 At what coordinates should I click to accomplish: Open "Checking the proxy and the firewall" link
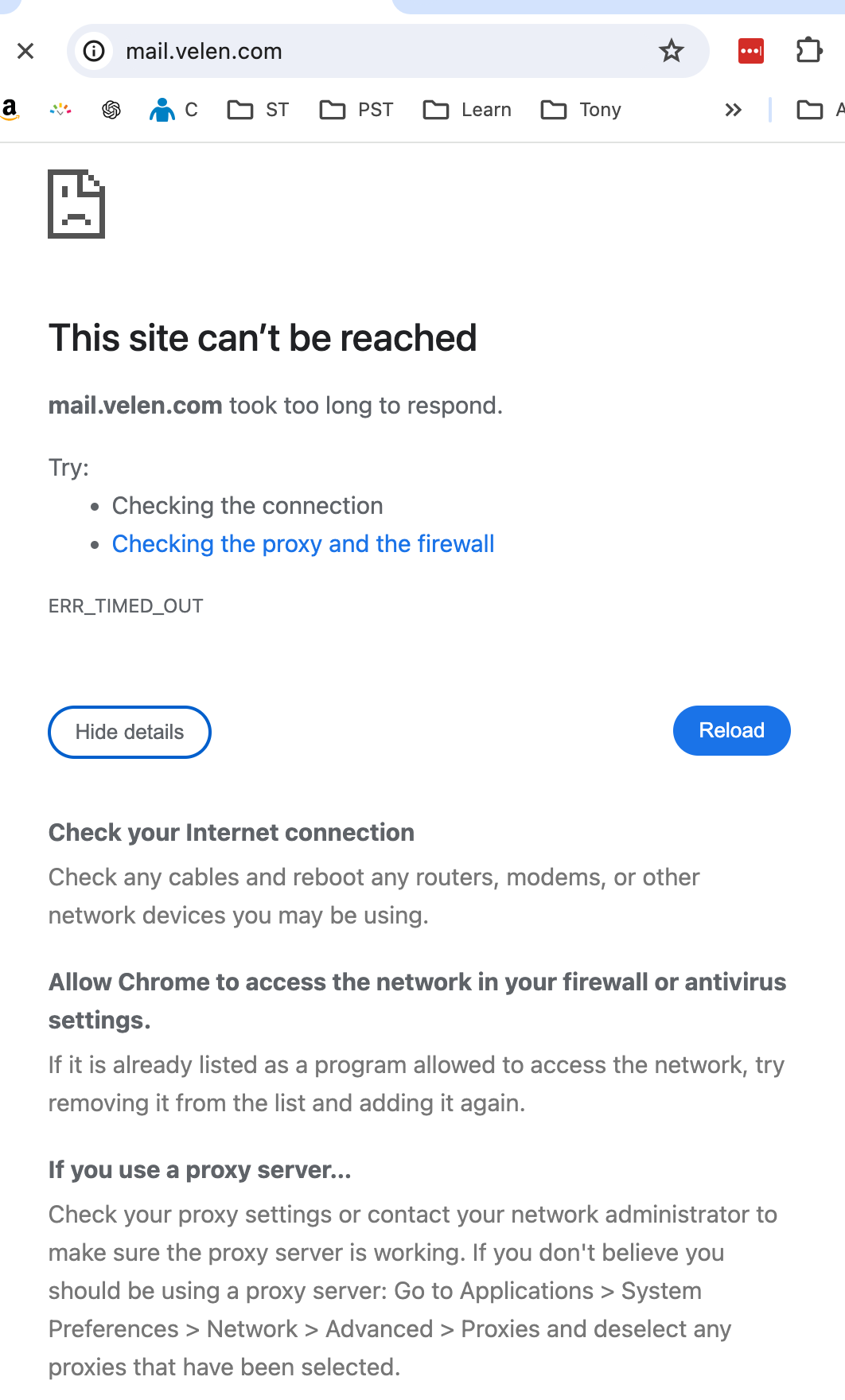(303, 544)
